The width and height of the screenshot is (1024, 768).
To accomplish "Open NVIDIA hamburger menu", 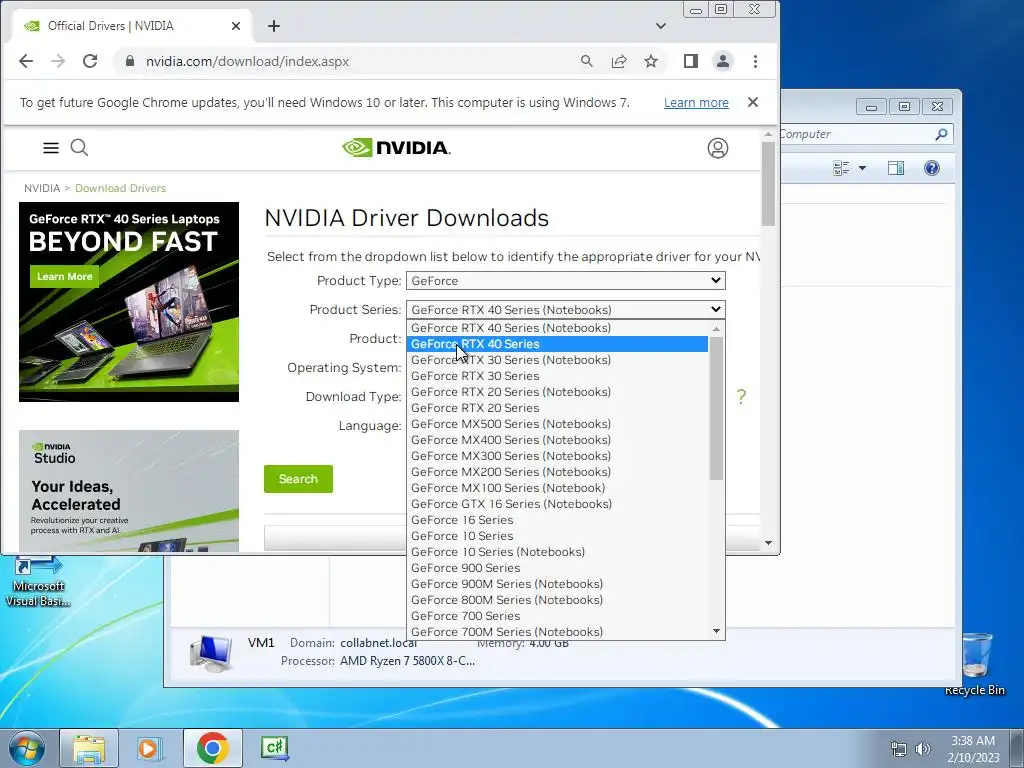I will tap(51, 148).
